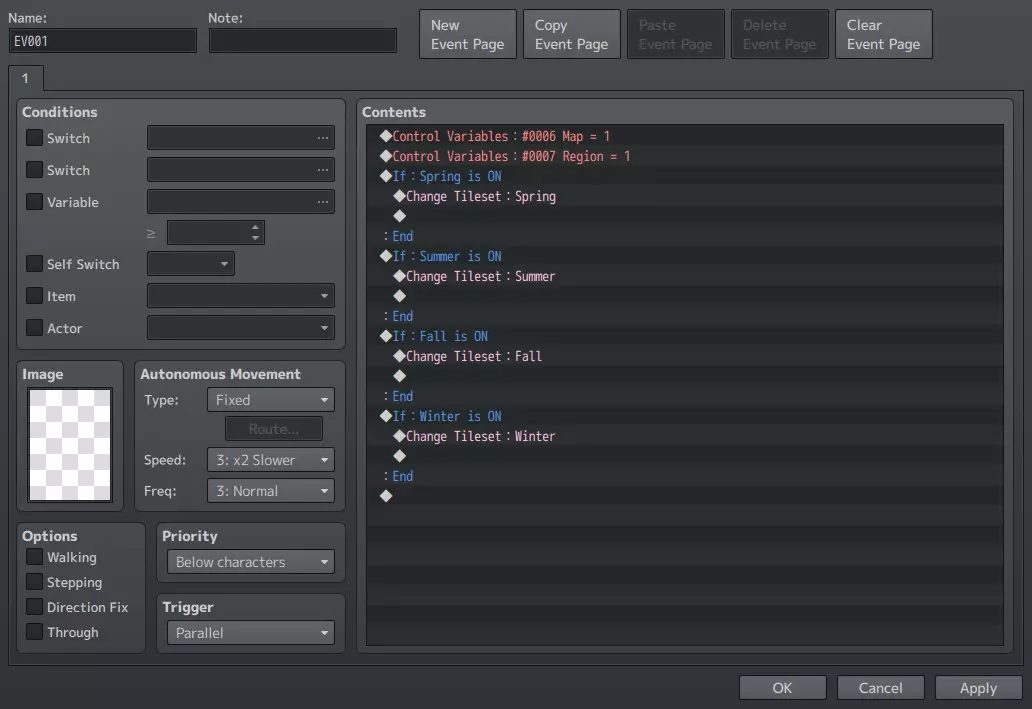
Task: Click the event Name field containing EV001
Action: [x=103, y=41]
